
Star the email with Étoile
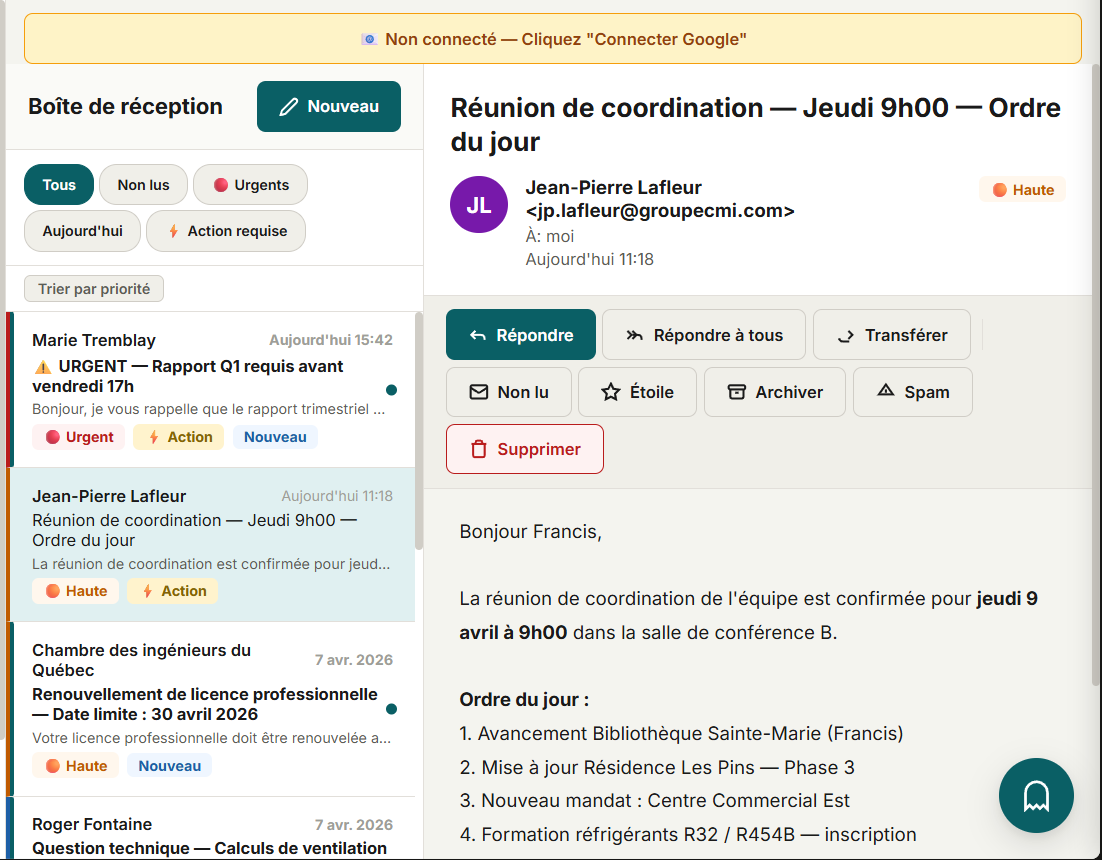(637, 392)
